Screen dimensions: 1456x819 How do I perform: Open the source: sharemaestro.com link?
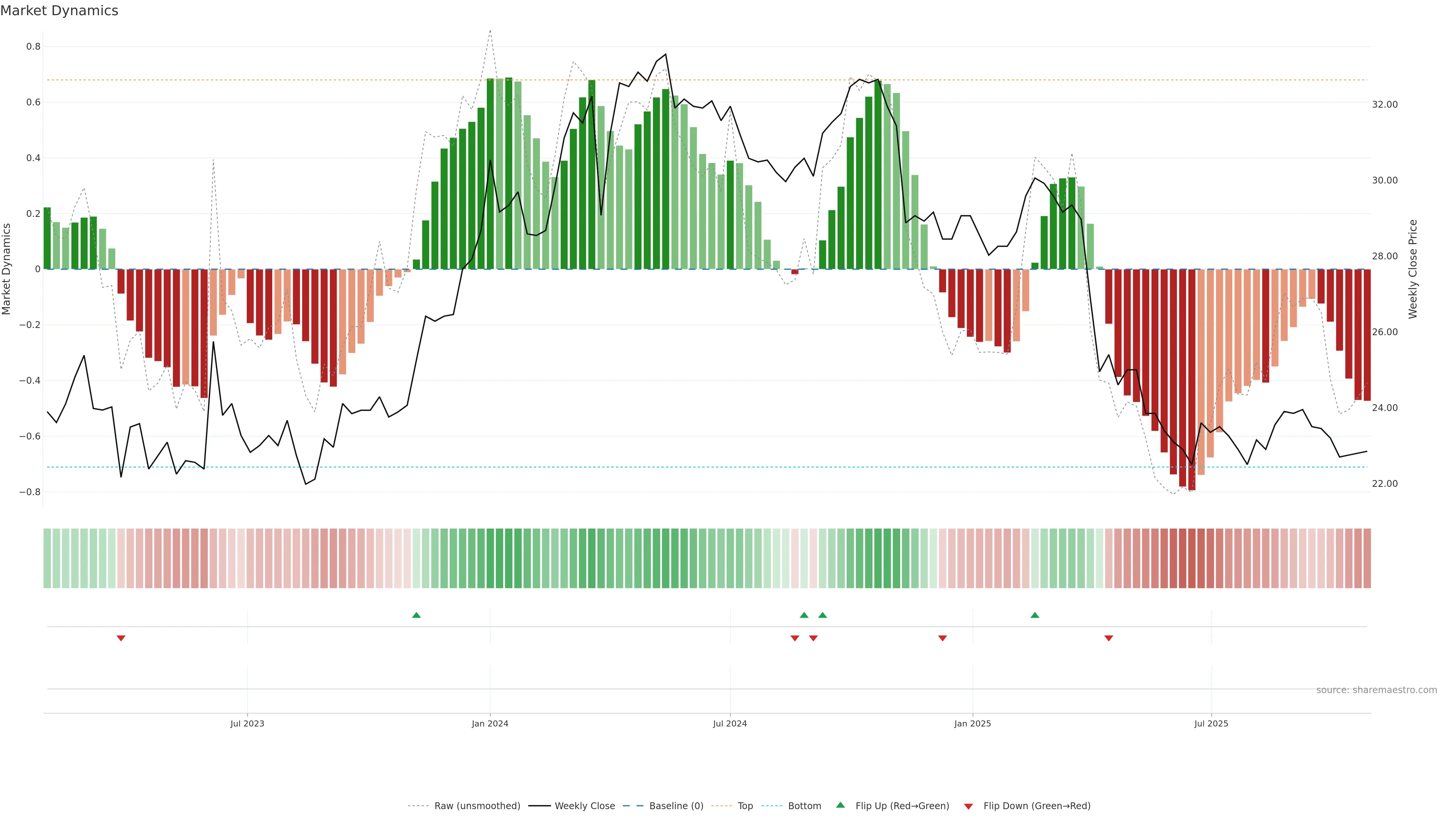[1376, 690]
